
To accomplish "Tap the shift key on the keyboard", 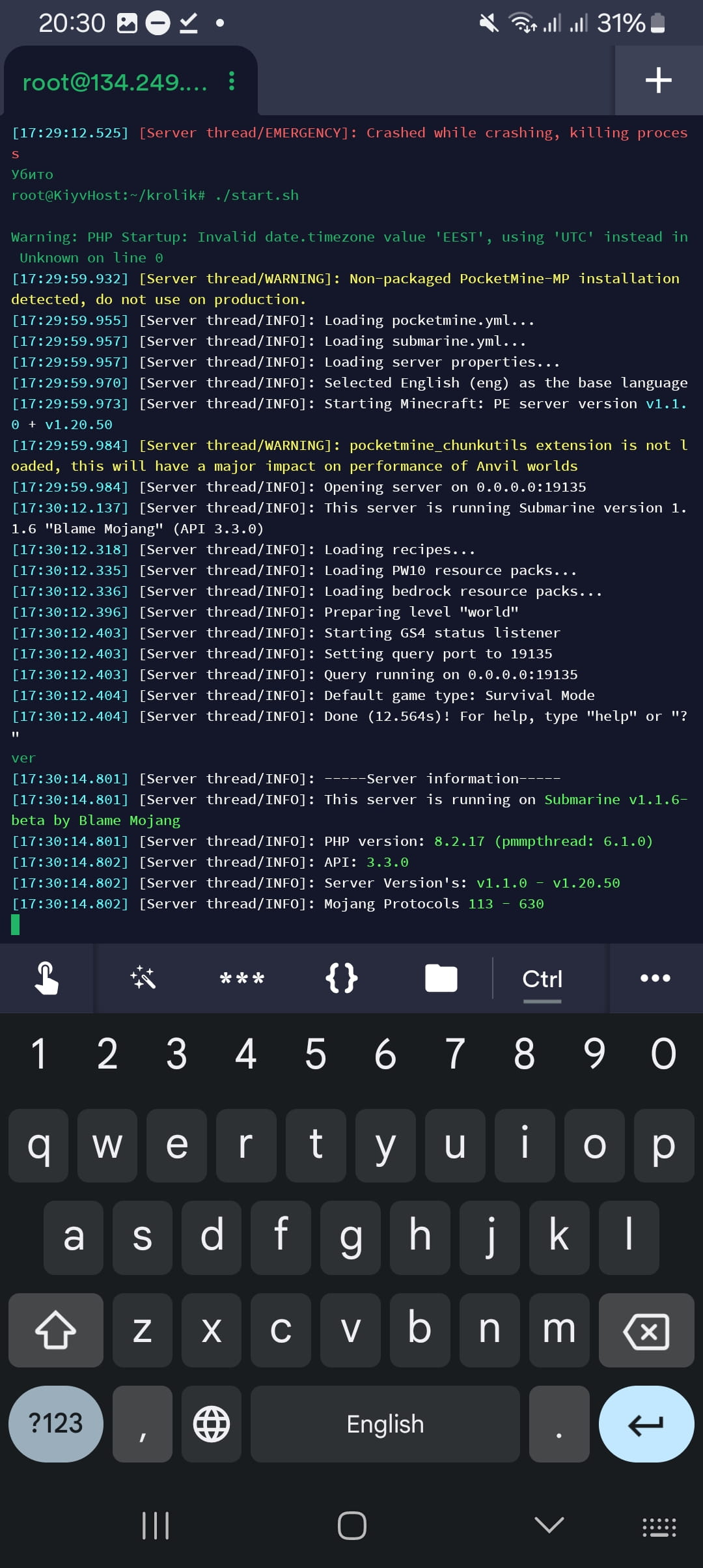I will [x=56, y=1330].
